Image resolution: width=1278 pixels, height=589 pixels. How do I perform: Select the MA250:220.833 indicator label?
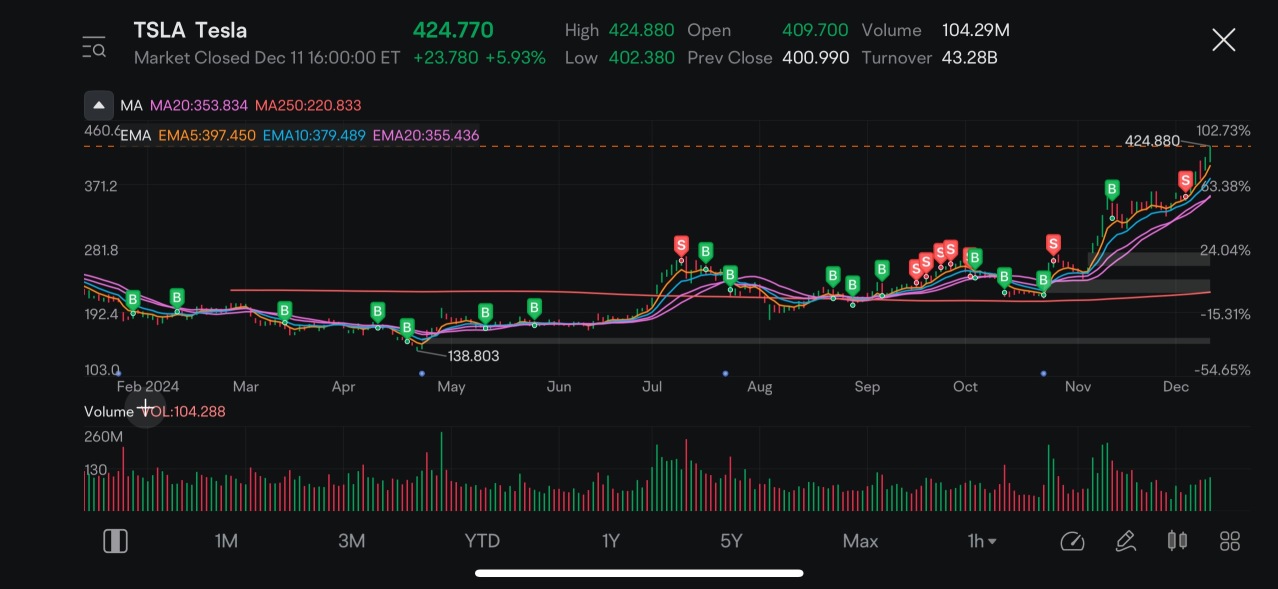pos(308,105)
